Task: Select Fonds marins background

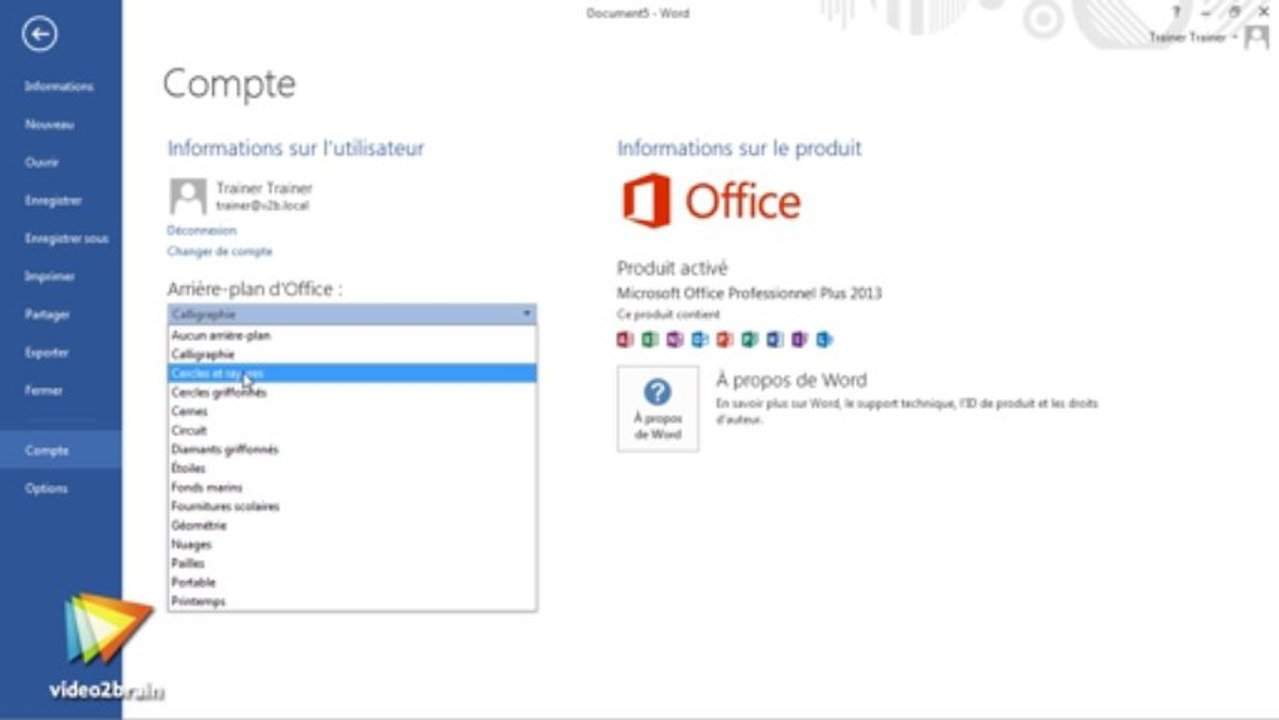Action: tap(352, 487)
